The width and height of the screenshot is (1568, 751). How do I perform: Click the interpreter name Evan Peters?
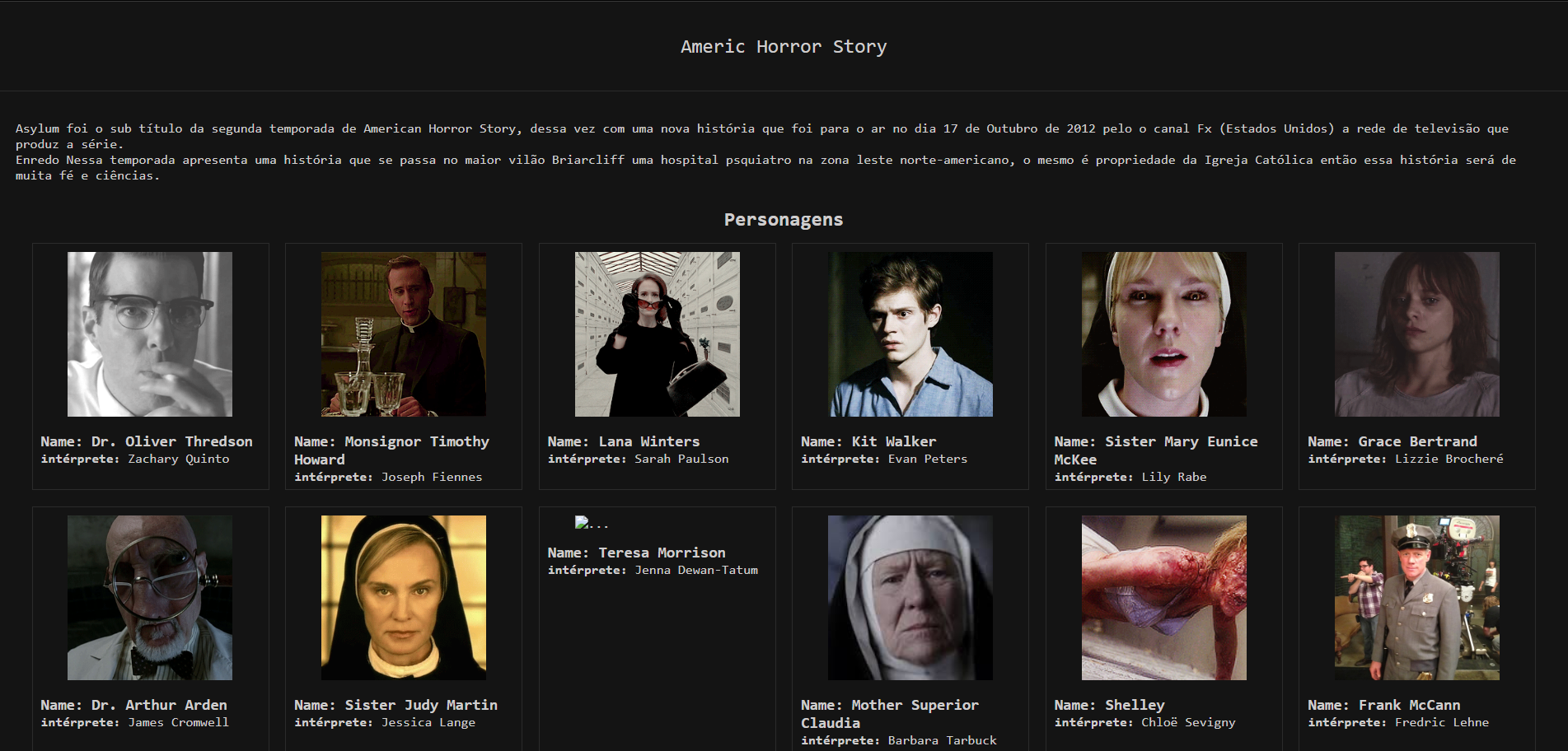(927, 459)
